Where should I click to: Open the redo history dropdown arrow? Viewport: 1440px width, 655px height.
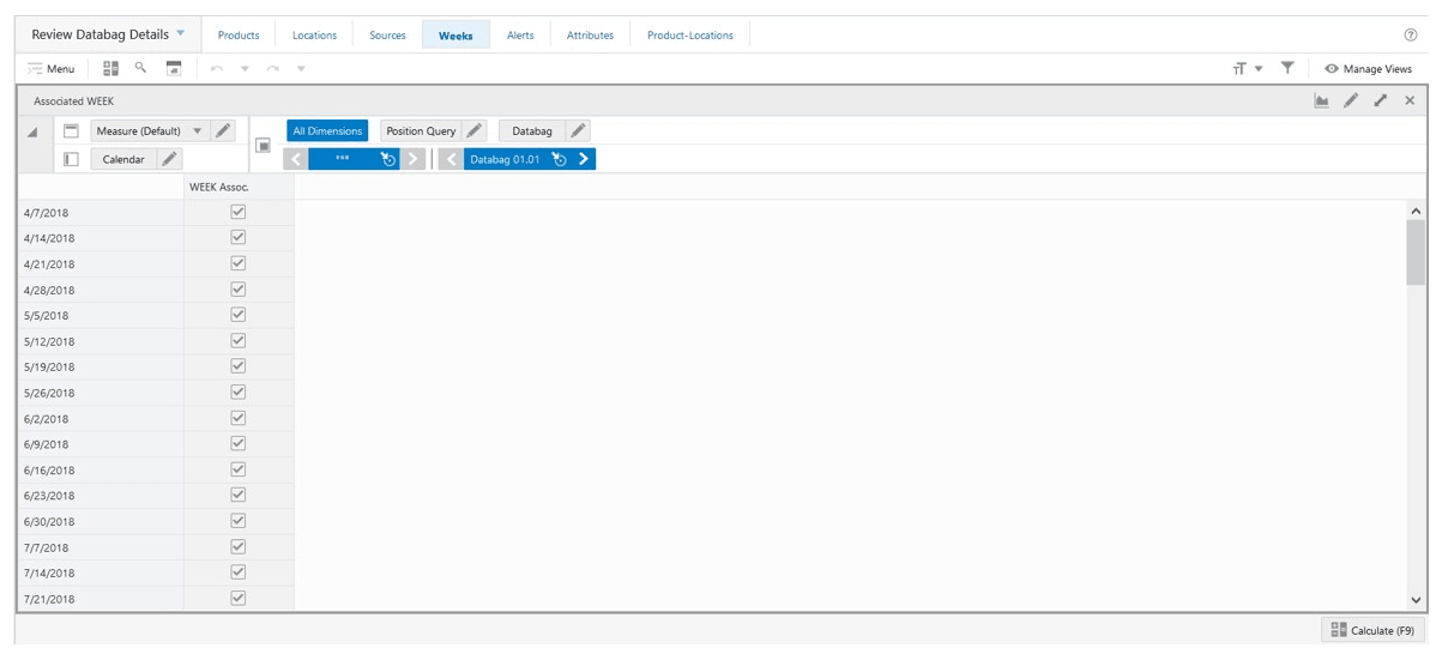(301, 69)
